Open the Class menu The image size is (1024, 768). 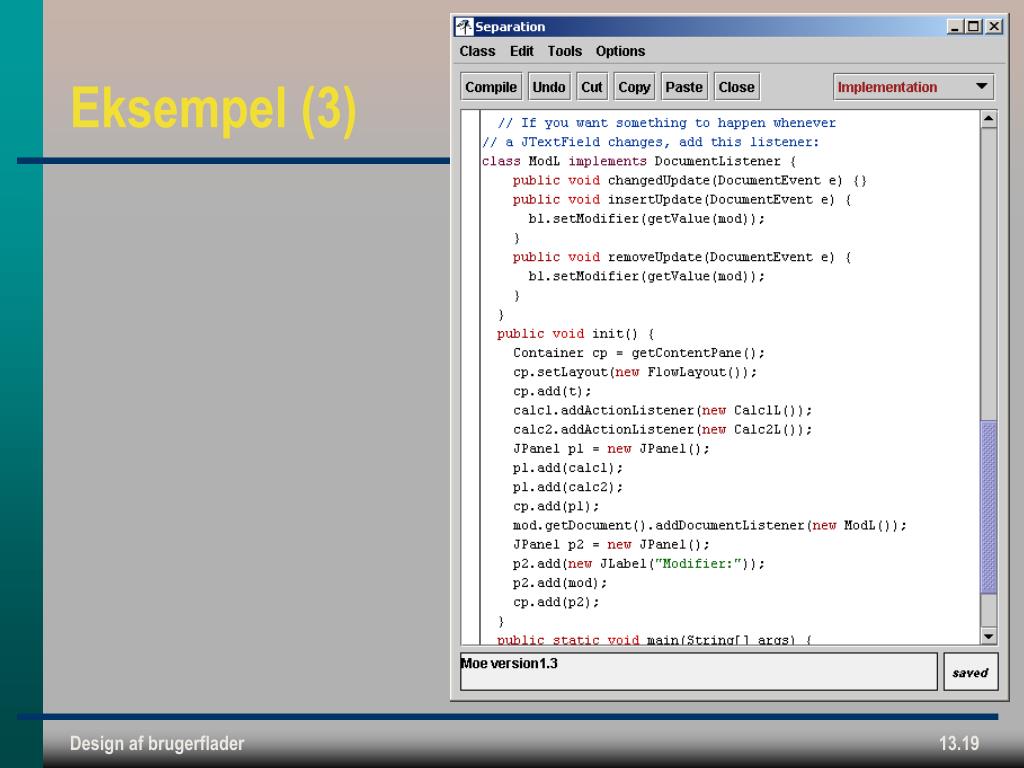pos(477,51)
